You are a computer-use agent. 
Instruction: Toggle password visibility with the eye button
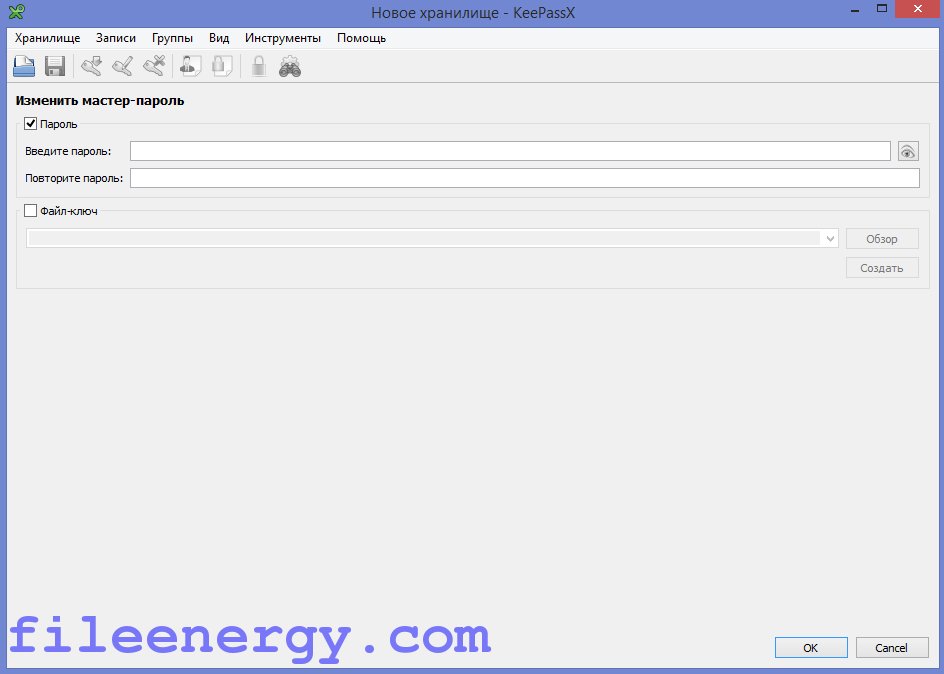(x=908, y=151)
